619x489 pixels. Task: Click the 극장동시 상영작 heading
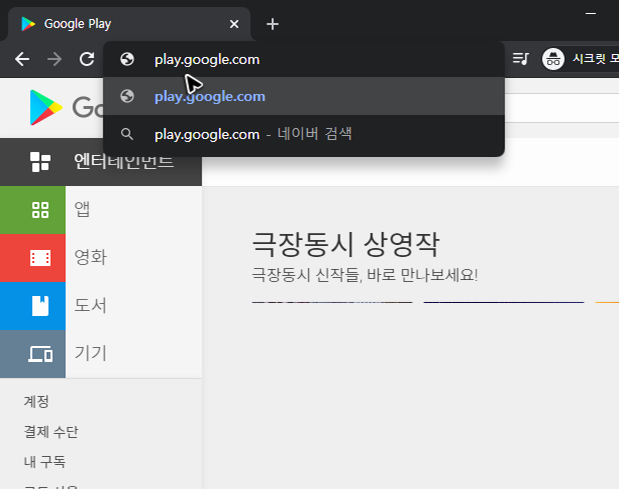point(345,244)
